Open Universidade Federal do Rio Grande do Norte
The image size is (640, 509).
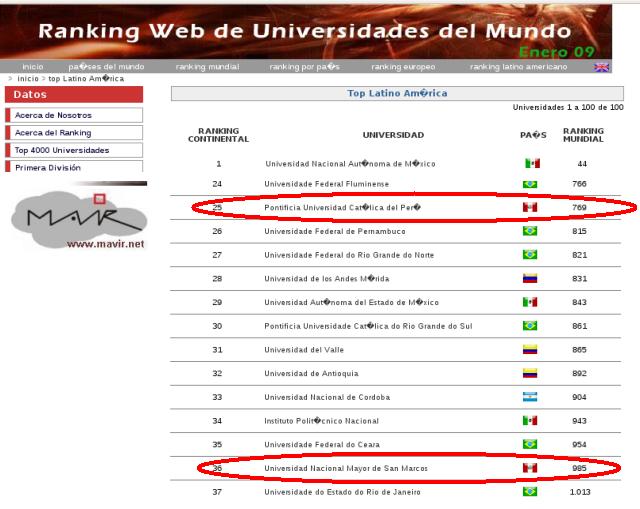point(349,255)
